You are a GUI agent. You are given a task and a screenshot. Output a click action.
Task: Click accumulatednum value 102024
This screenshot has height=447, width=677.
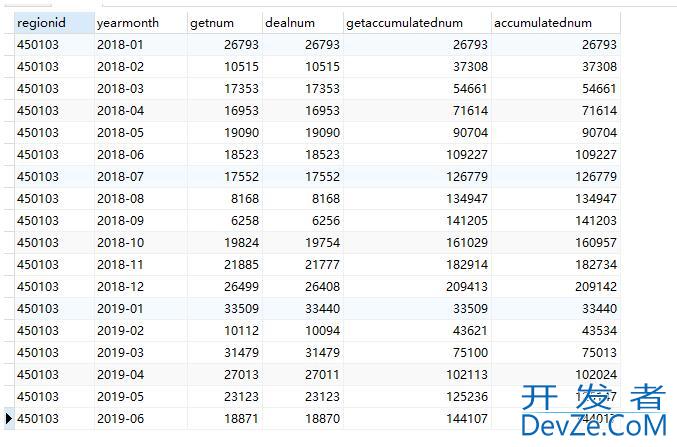coord(556,375)
